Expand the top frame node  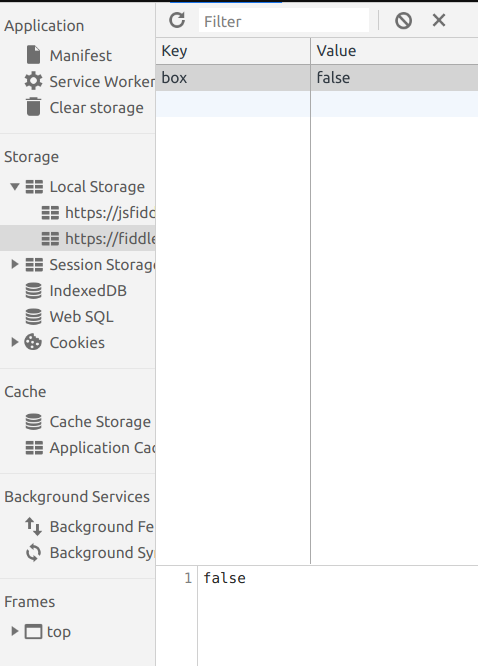point(15,631)
